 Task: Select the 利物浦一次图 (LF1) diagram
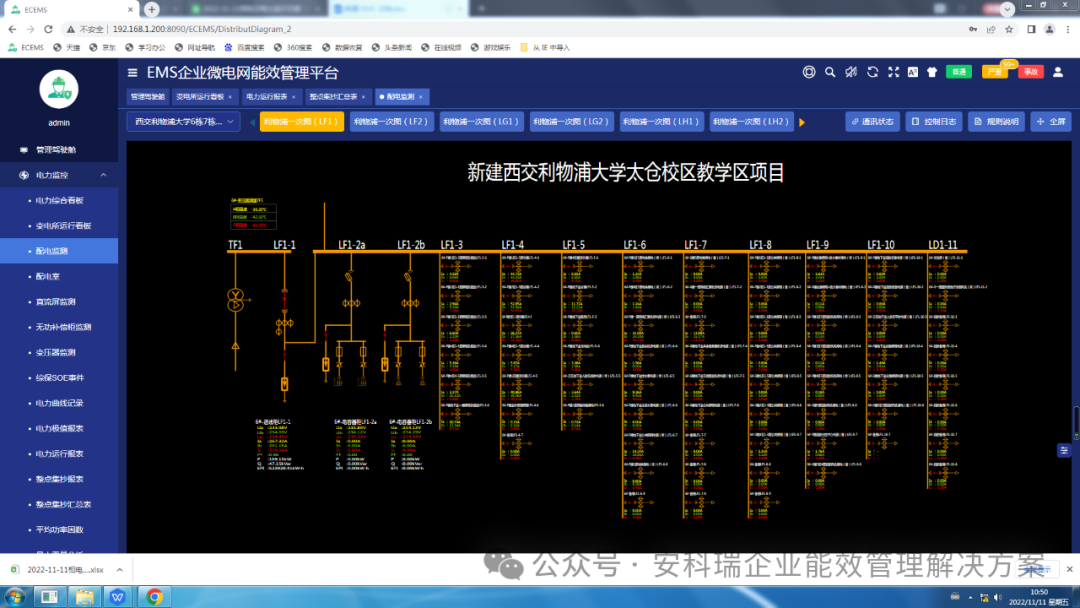[x=301, y=122]
